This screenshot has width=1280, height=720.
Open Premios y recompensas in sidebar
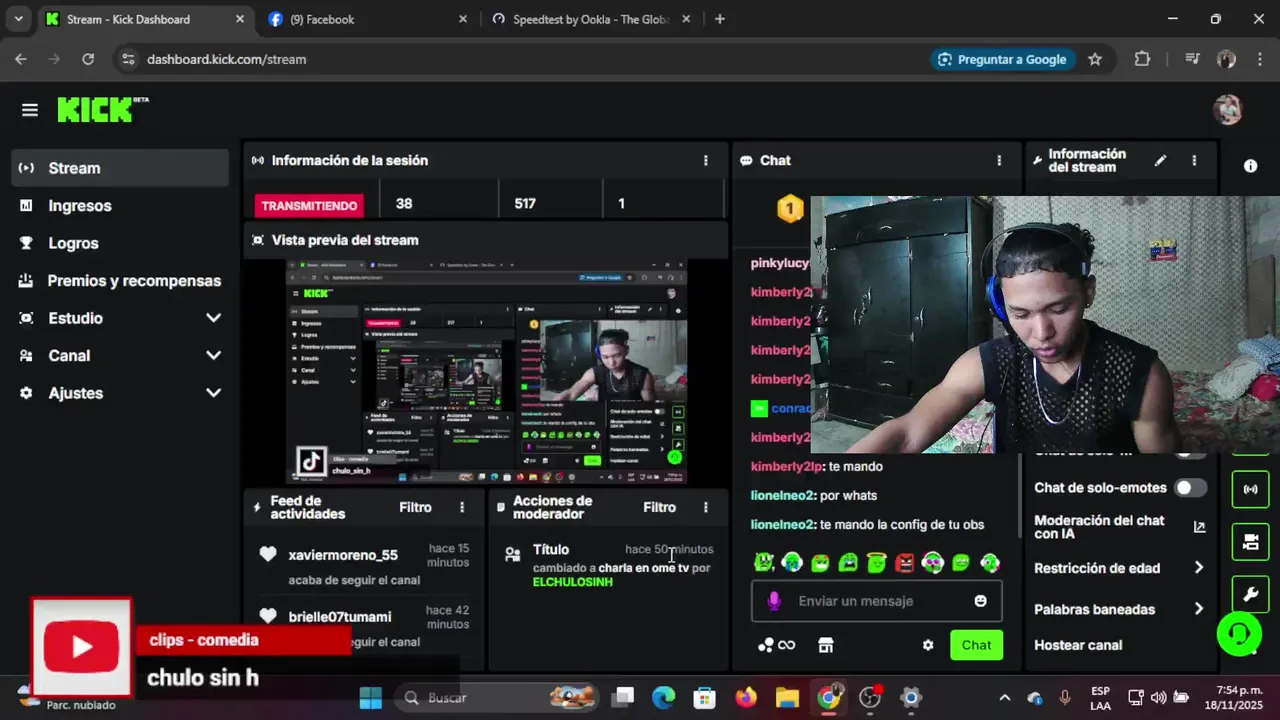(121, 280)
